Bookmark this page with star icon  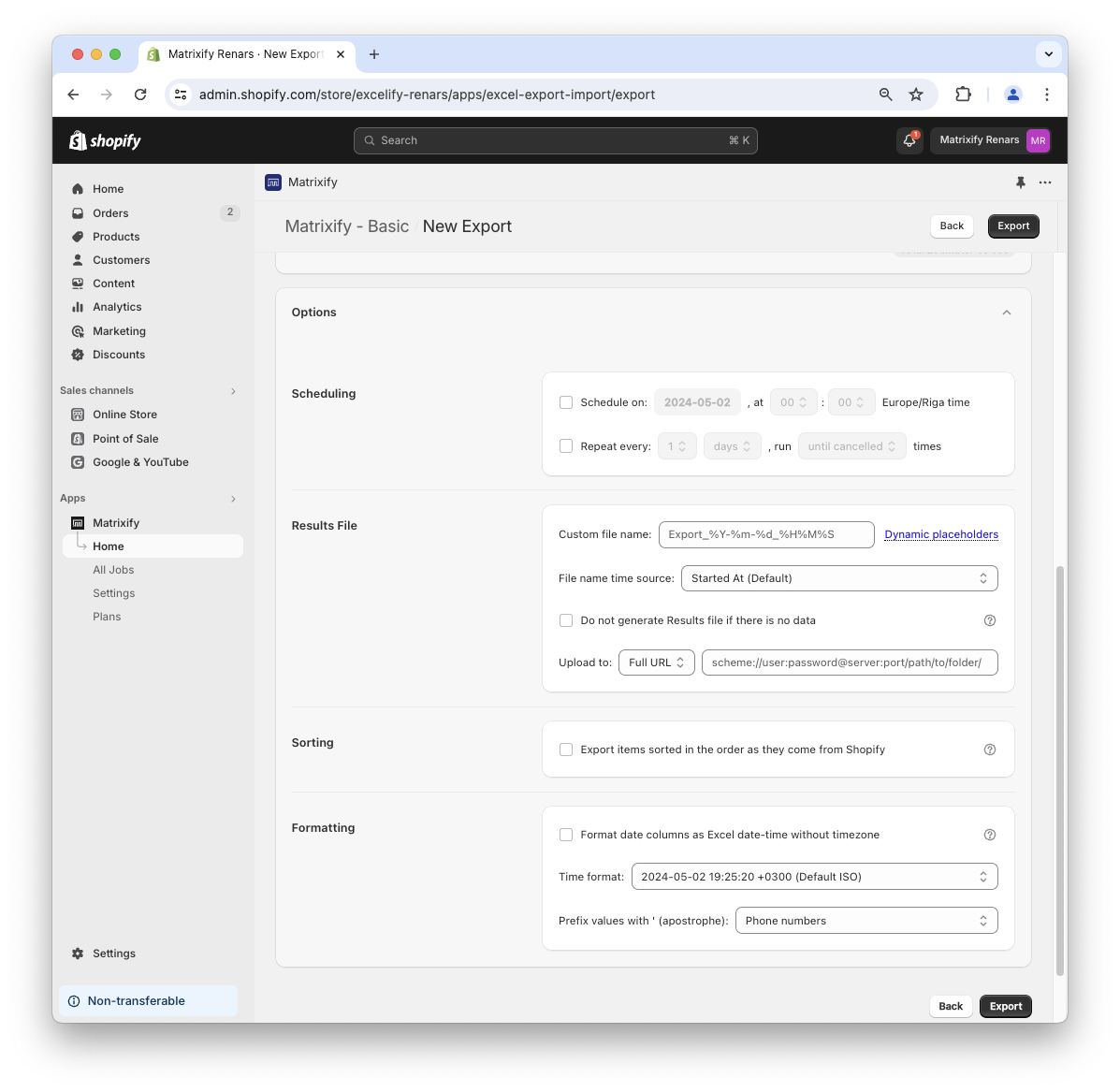click(x=916, y=95)
